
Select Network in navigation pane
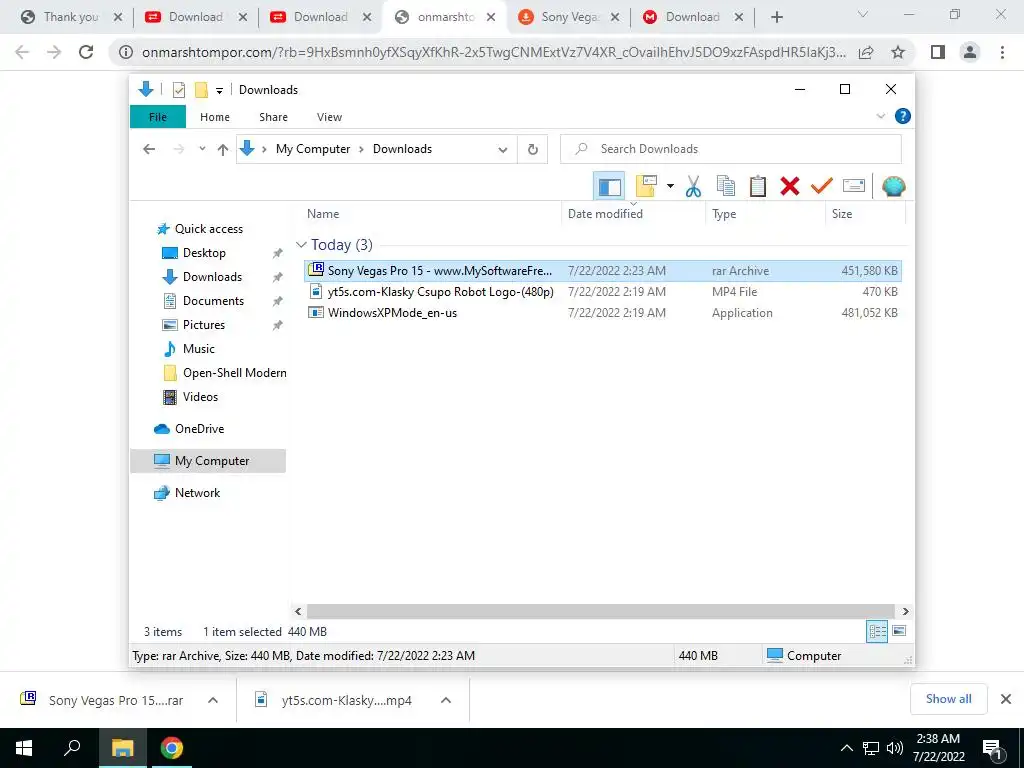point(197,493)
